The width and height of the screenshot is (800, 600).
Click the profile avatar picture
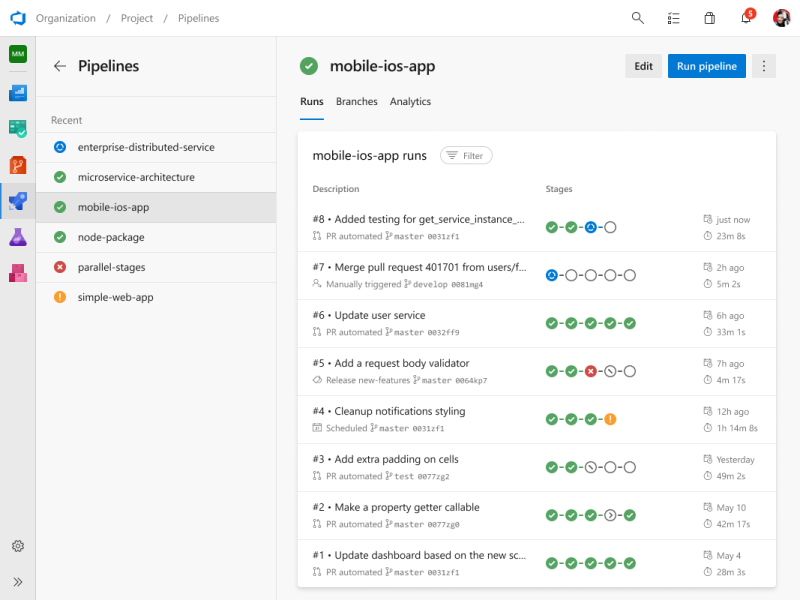781,18
